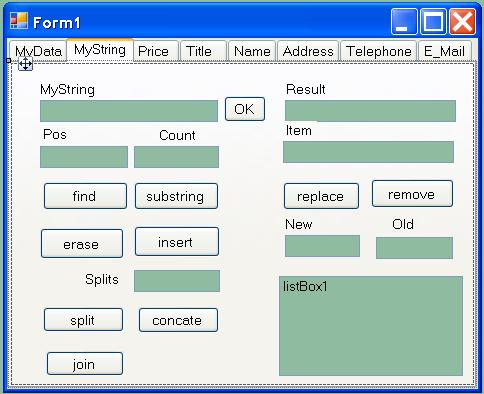Click the Form1 application icon in title bar
The image size is (484, 394).
click(19, 21)
